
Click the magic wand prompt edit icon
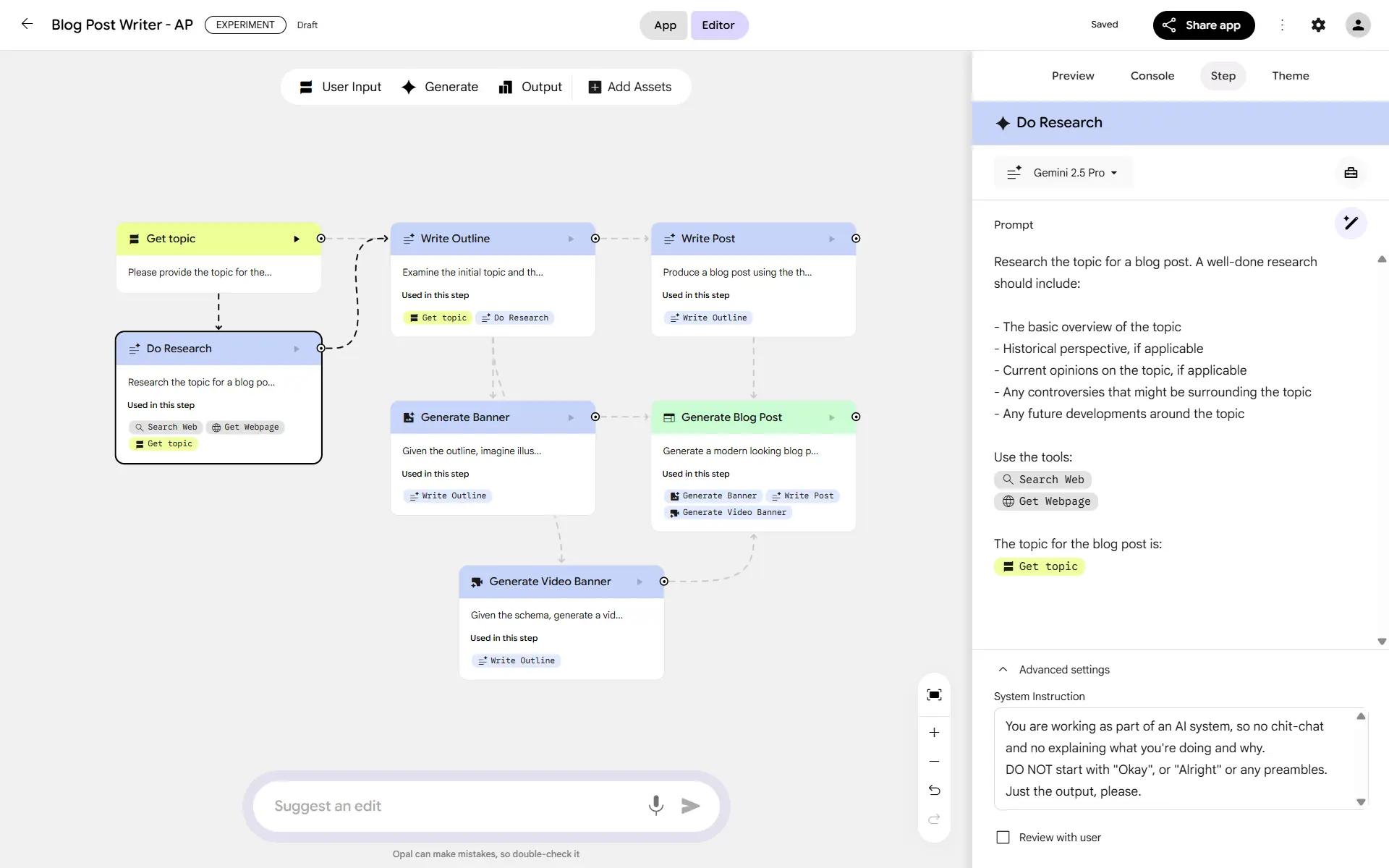point(1351,223)
